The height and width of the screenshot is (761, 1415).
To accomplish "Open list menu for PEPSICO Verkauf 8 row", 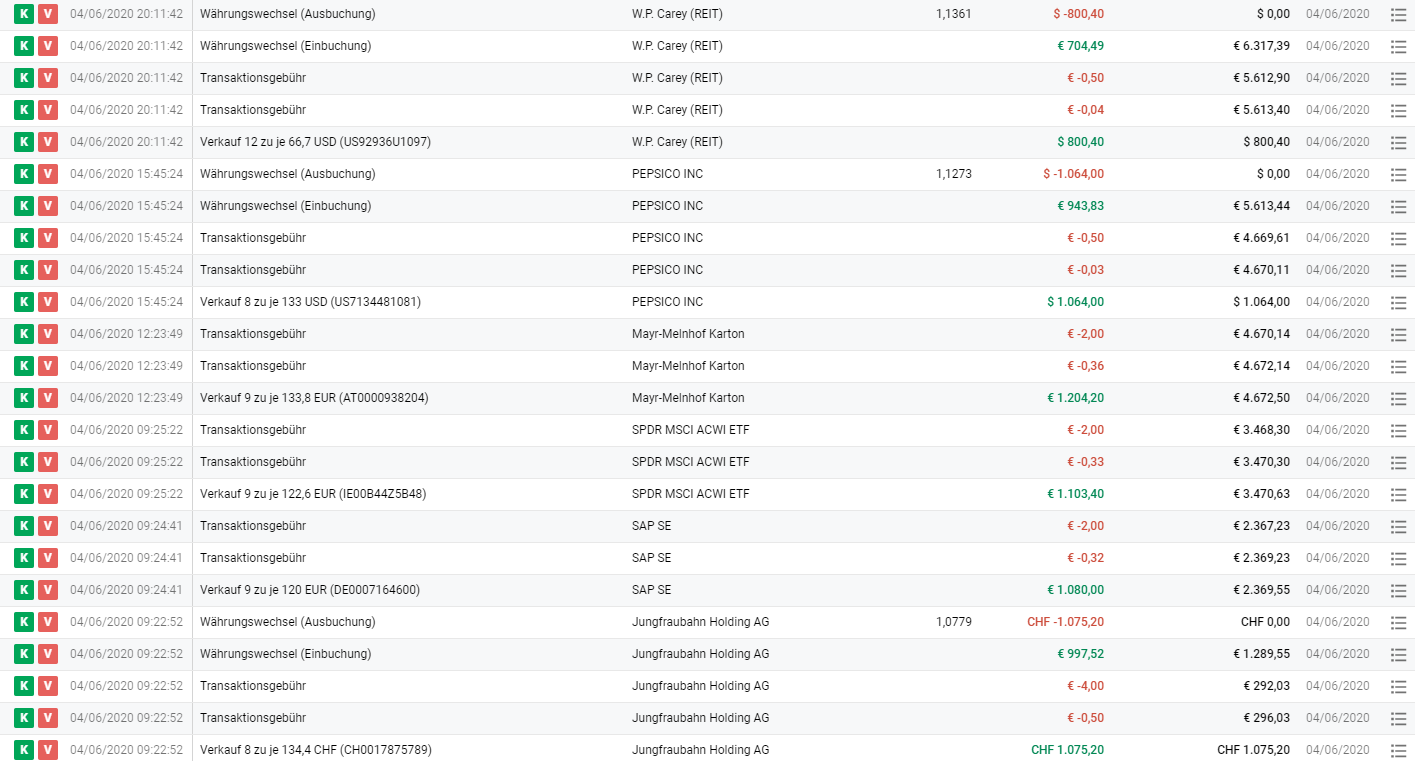I will tap(1398, 302).
